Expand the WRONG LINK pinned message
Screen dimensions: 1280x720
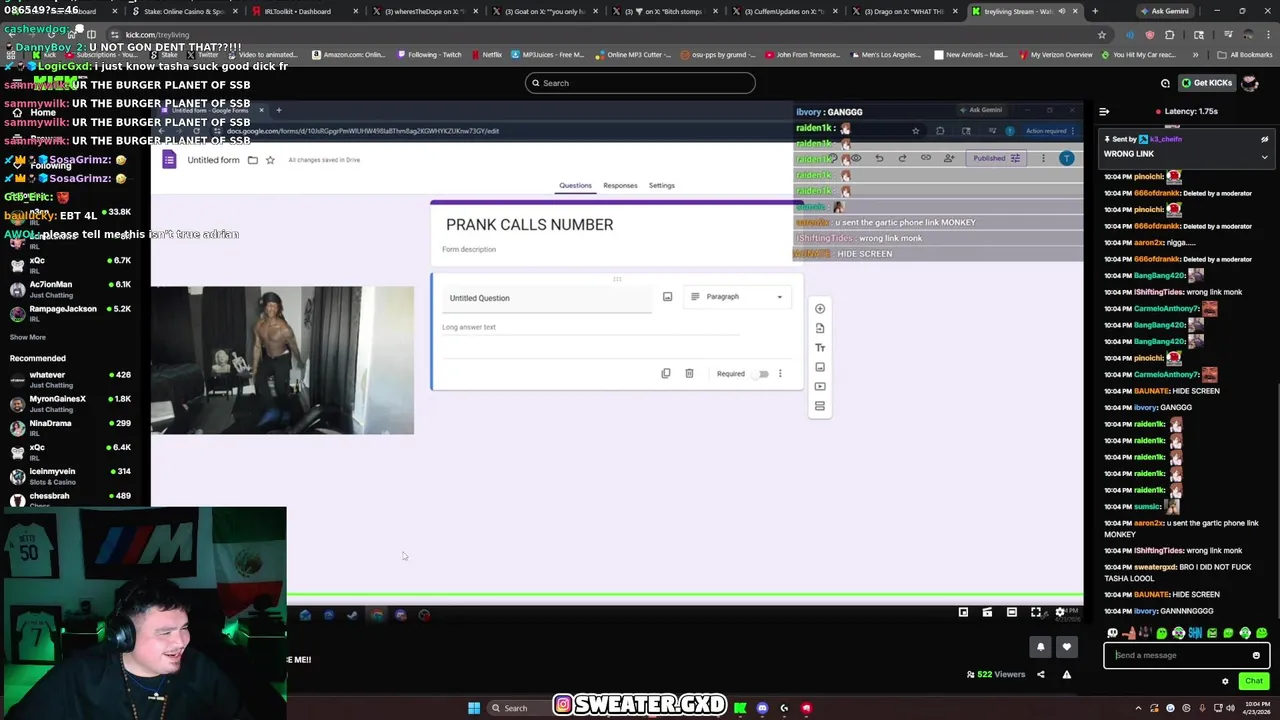click(1264, 157)
